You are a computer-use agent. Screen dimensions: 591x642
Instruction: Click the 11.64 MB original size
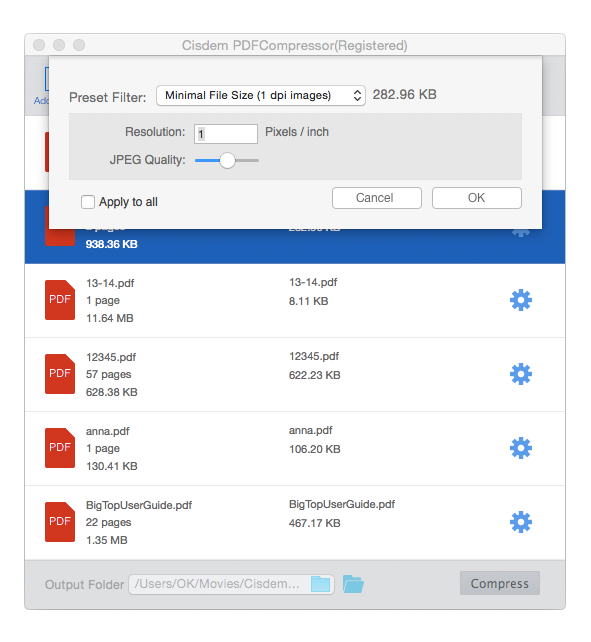[x=110, y=318]
